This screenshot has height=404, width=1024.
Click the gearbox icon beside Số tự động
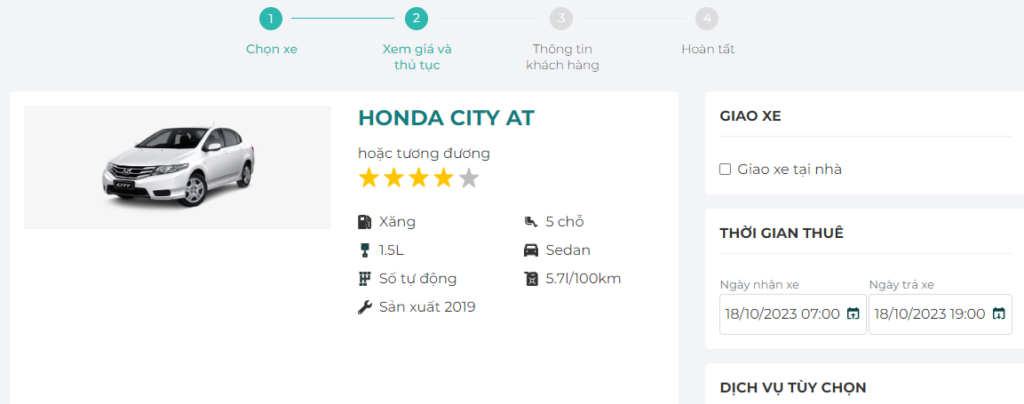364,279
